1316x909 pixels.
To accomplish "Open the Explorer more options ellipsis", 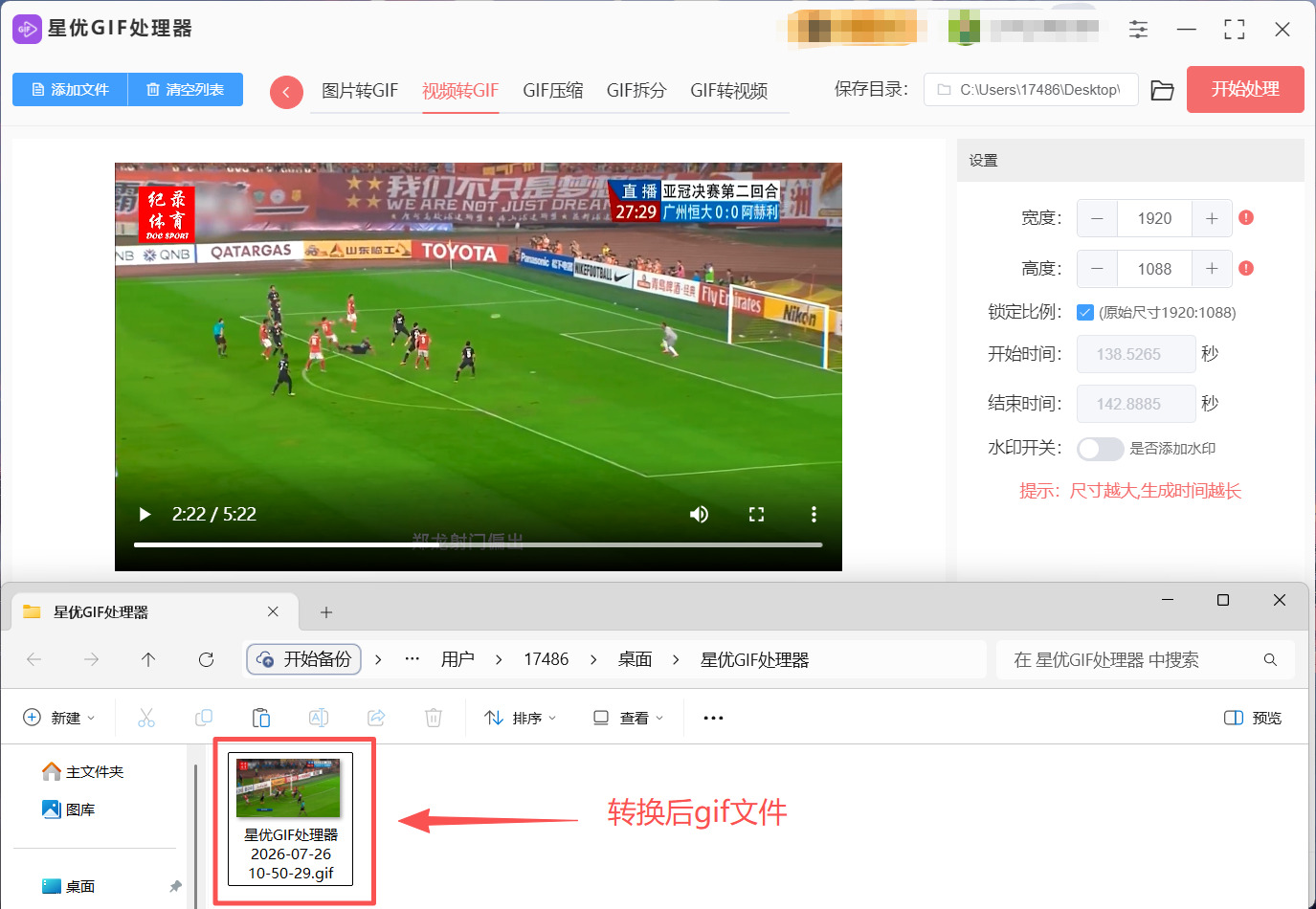I will pyautogui.click(x=713, y=718).
